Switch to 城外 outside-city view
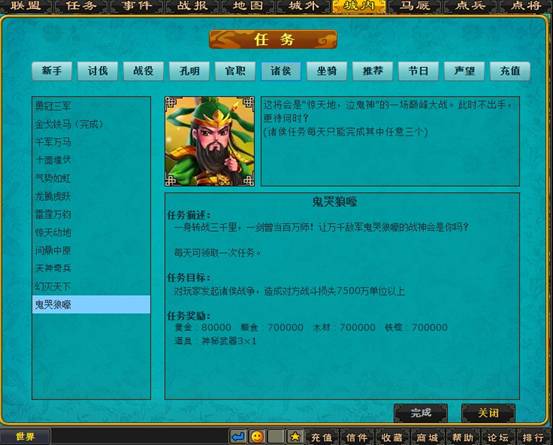 pos(303,6)
